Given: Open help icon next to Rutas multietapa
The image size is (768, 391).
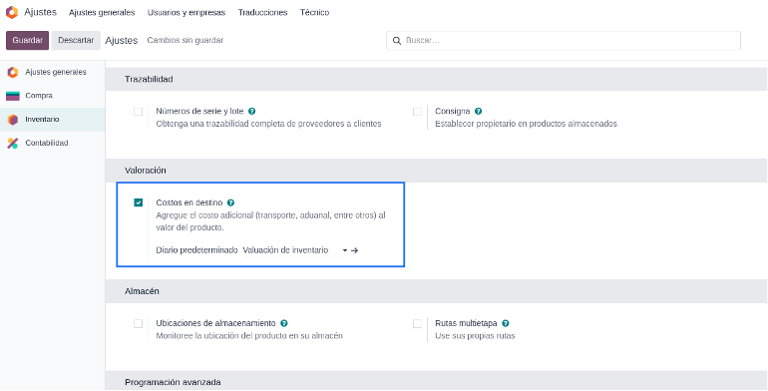Looking at the screenshot, I should pyautogui.click(x=505, y=323).
